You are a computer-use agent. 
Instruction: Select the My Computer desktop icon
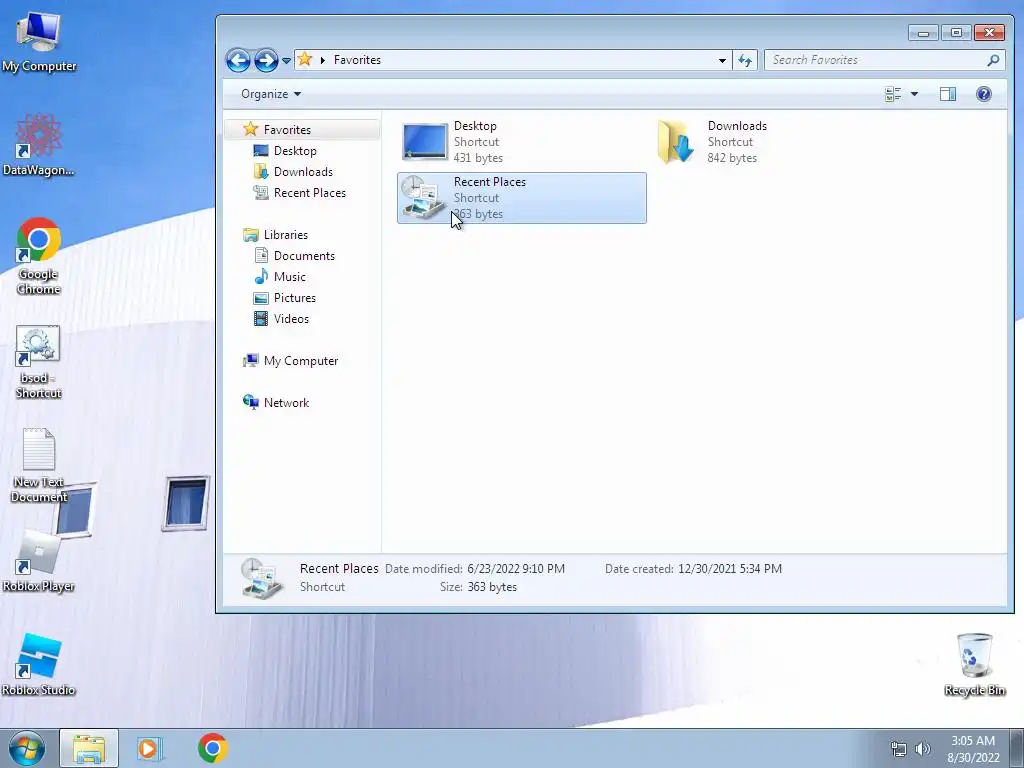click(x=39, y=41)
